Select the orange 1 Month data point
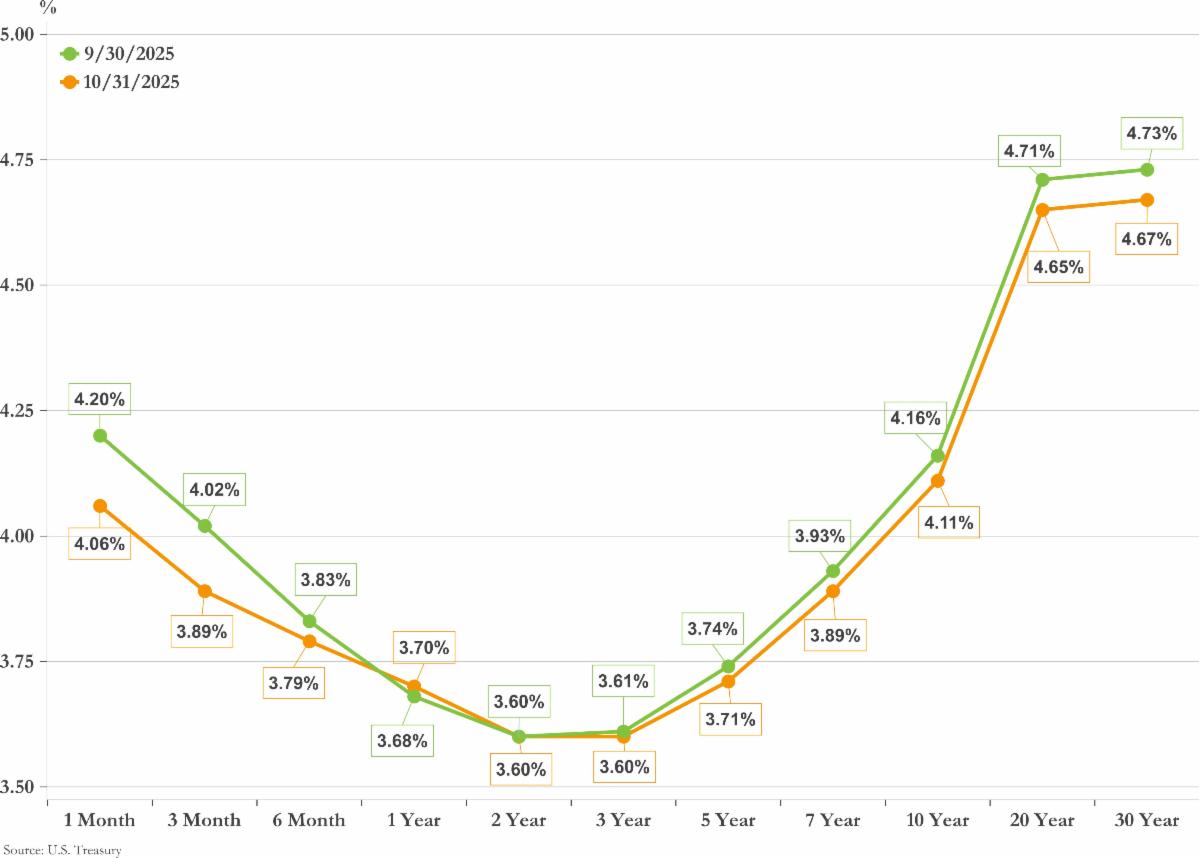This screenshot has width=1200, height=858. pyautogui.click(x=100, y=506)
